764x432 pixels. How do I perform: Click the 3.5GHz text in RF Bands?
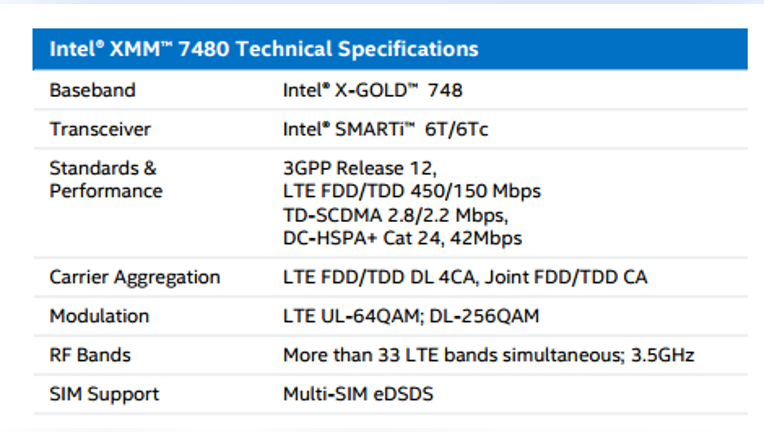point(663,355)
